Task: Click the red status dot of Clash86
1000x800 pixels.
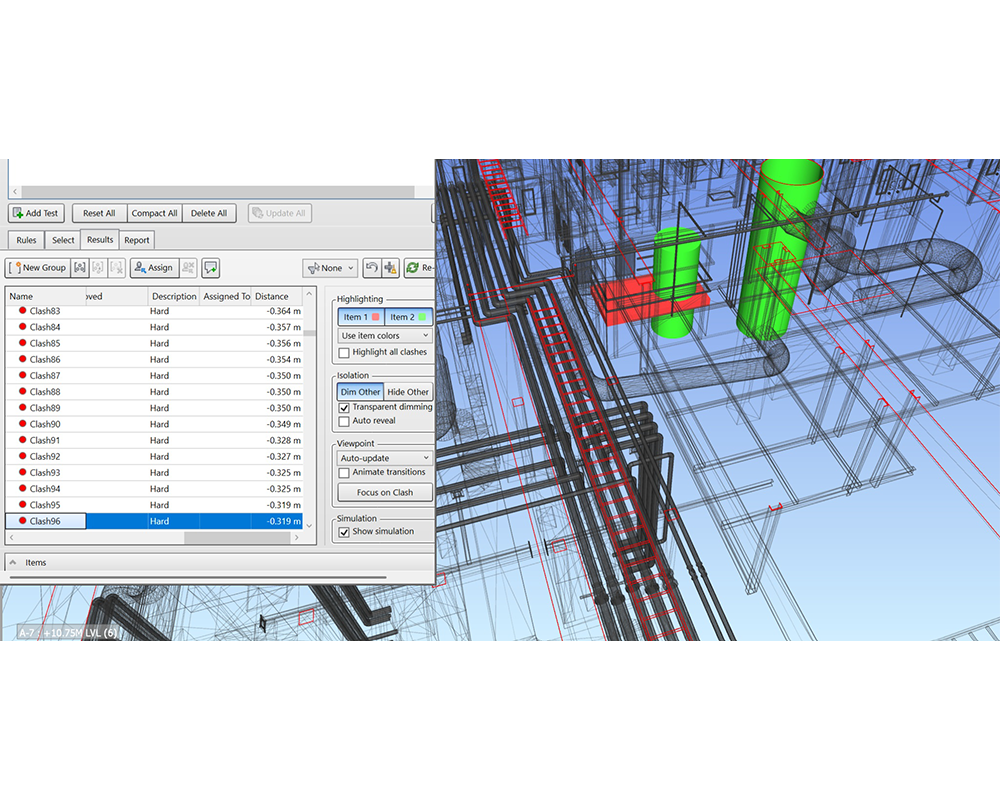Action: tap(22, 359)
